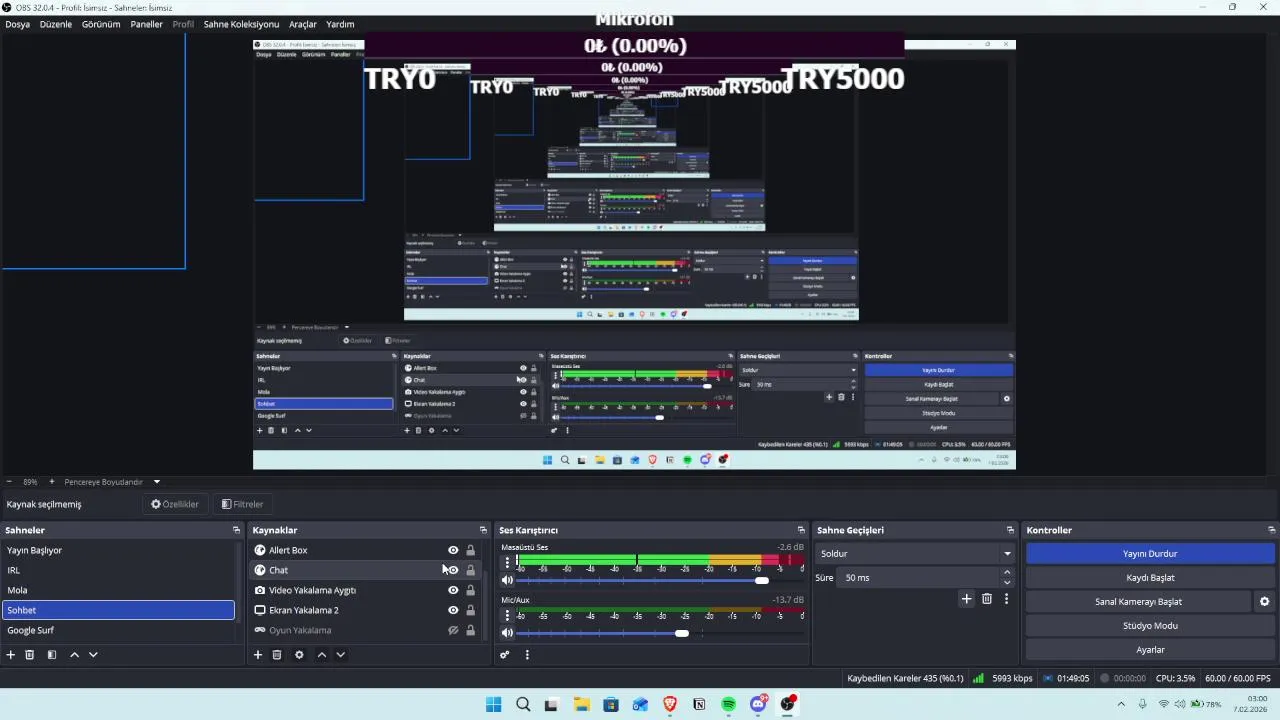Open the Dosya menu
This screenshot has width=1280, height=720.
[17, 24]
